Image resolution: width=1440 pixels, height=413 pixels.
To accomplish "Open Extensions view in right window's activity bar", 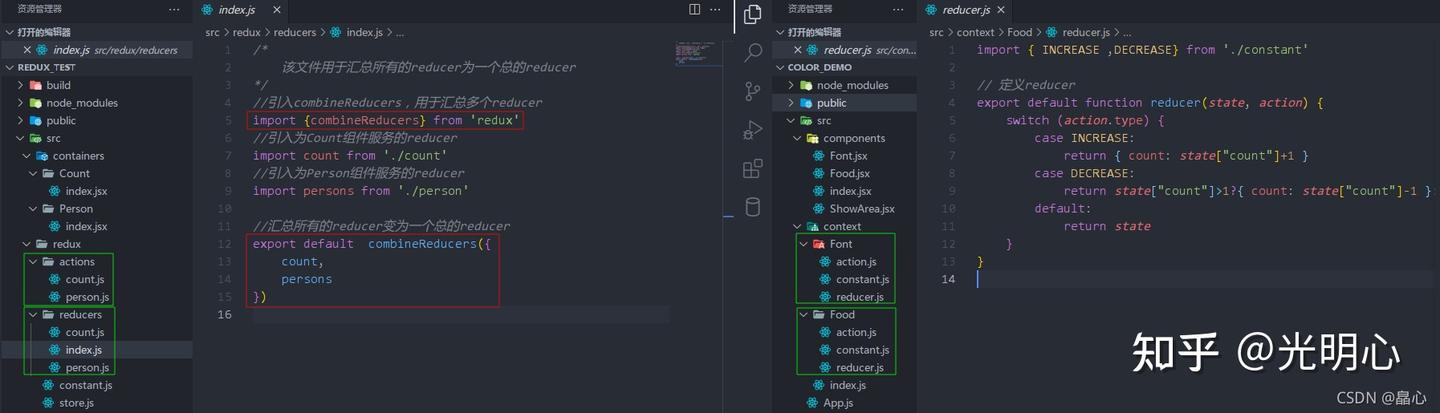I will (753, 169).
